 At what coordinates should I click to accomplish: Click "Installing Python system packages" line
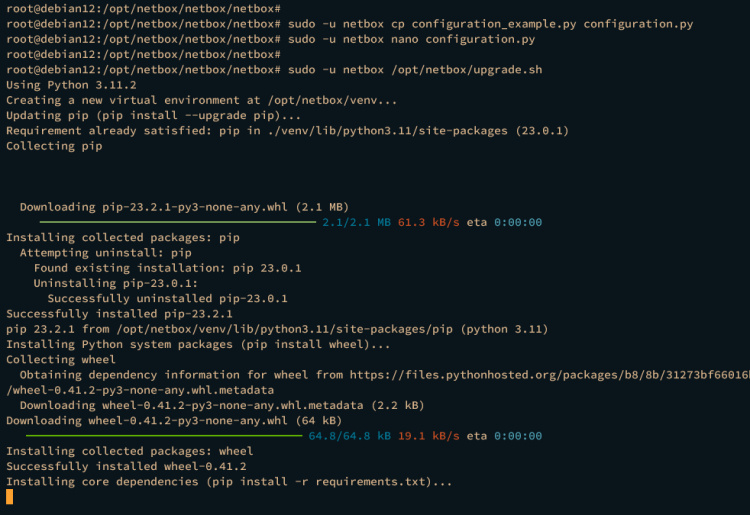(198, 344)
